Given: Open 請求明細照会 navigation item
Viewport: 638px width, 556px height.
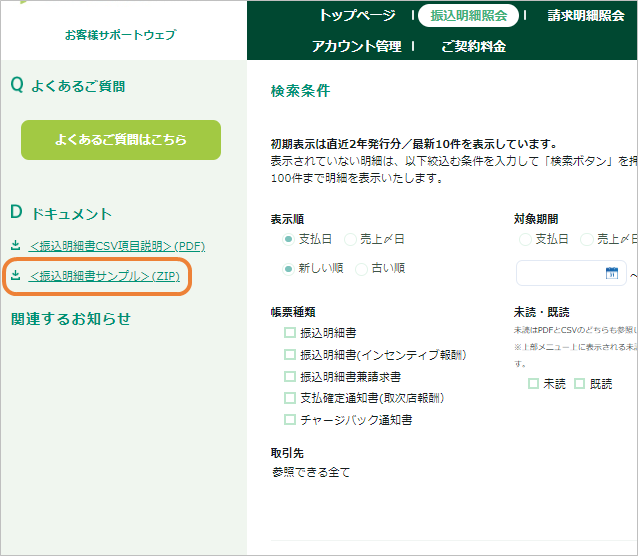Looking at the screenshot, I should [586, 15].
